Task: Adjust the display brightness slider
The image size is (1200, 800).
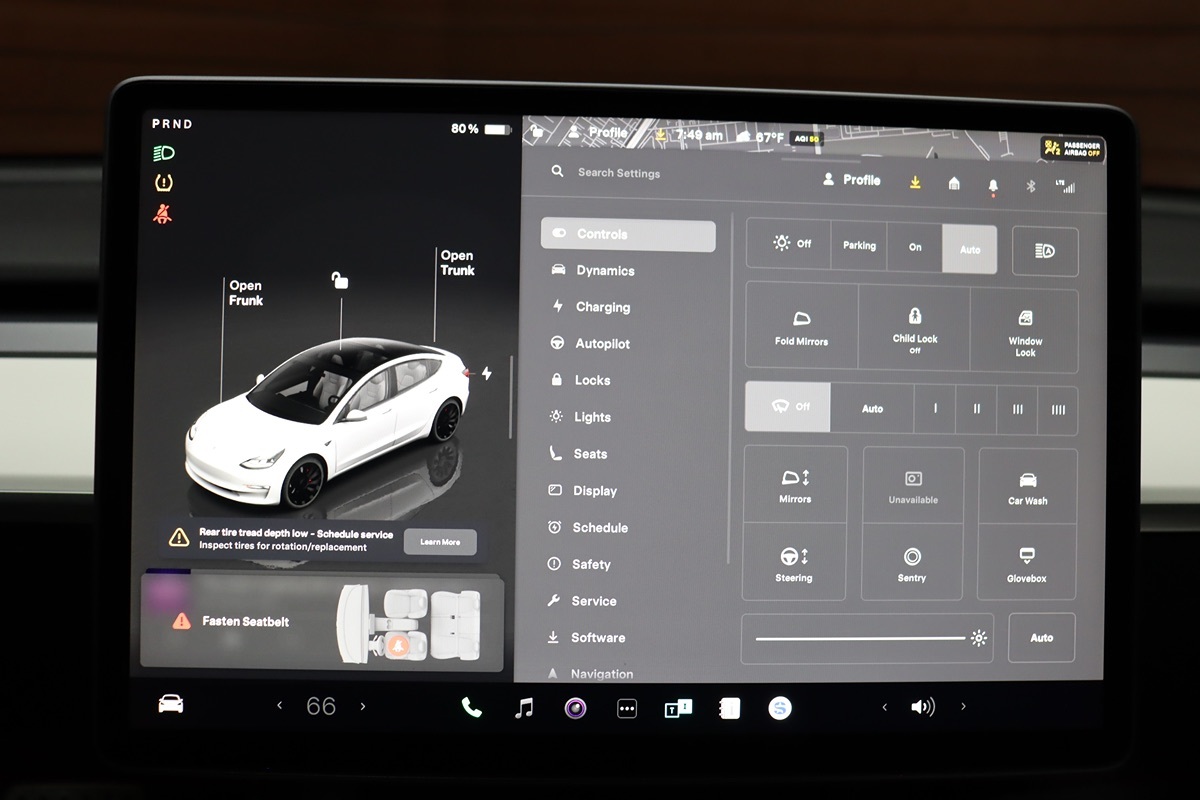Action: [860, 637]
